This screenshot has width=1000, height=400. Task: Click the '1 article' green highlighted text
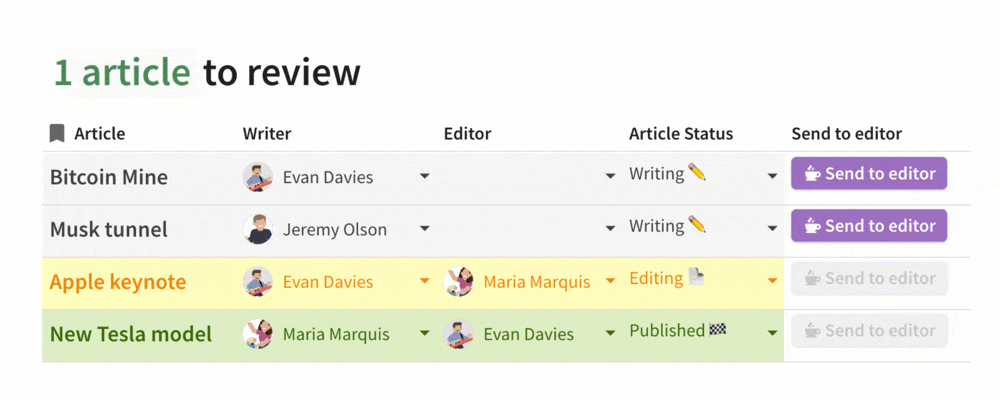click(x=122, y=72)
